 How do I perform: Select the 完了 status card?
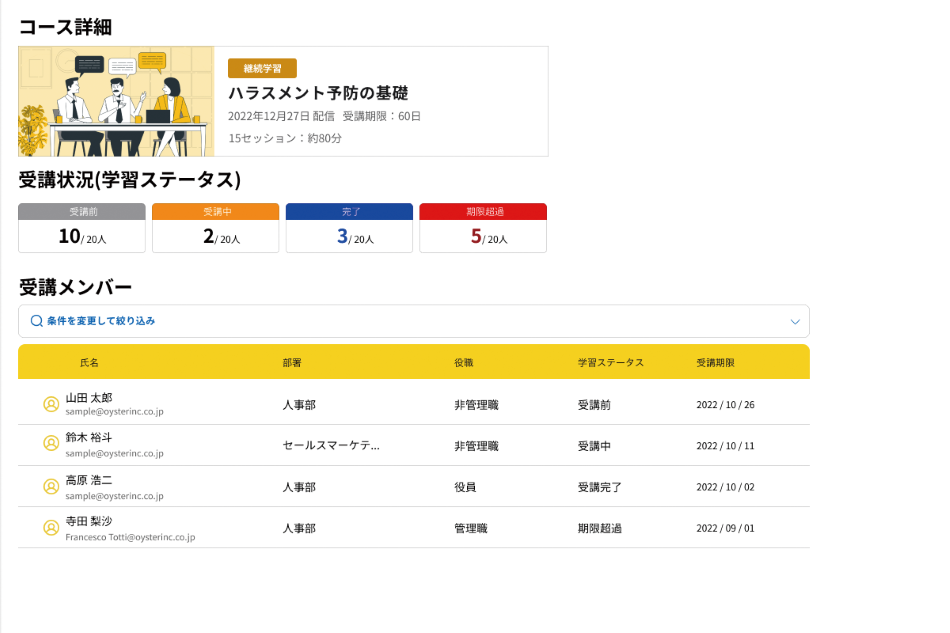[349, 228]
